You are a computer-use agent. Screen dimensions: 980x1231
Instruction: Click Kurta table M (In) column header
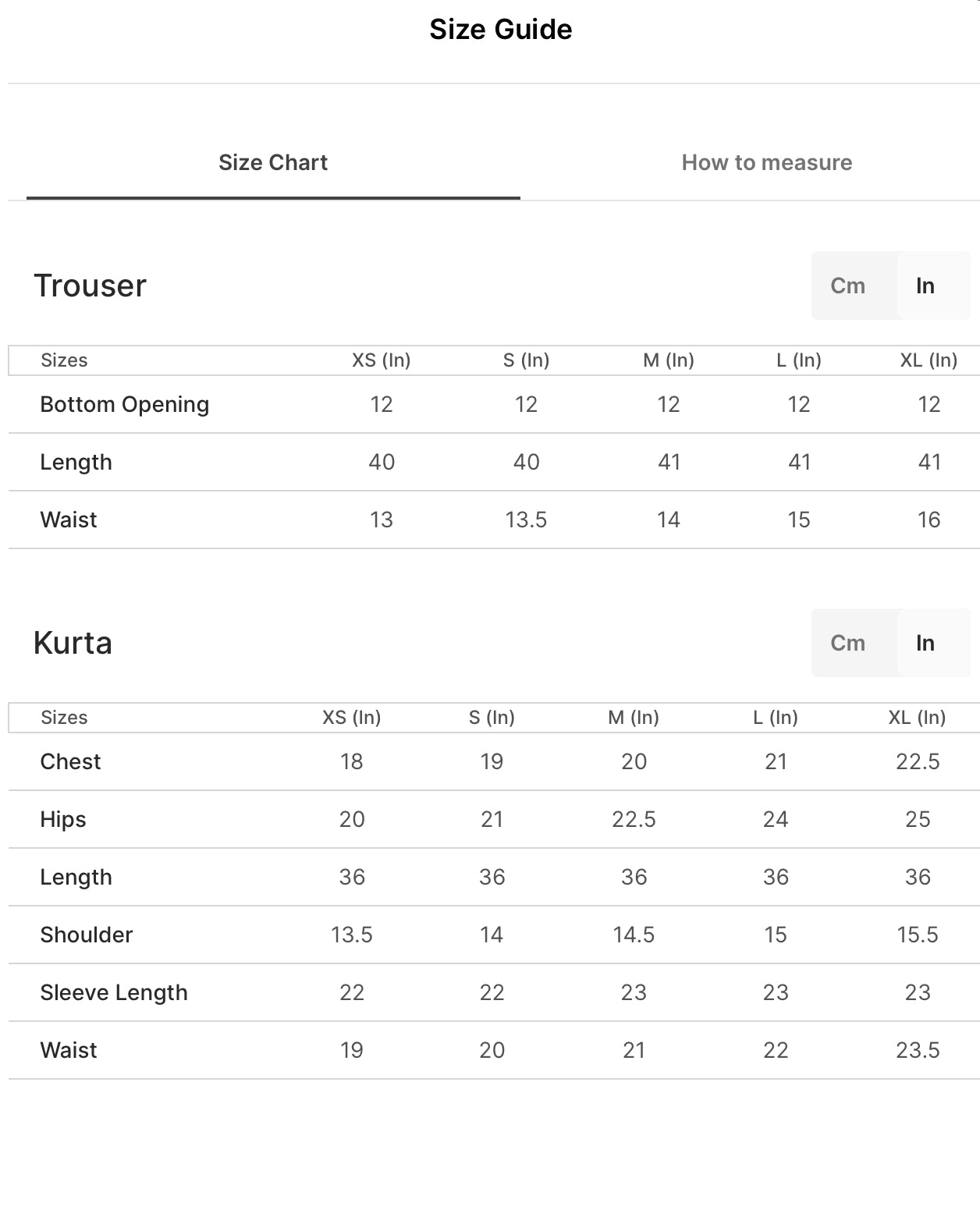pyautogui.click(x=634, y=717)
